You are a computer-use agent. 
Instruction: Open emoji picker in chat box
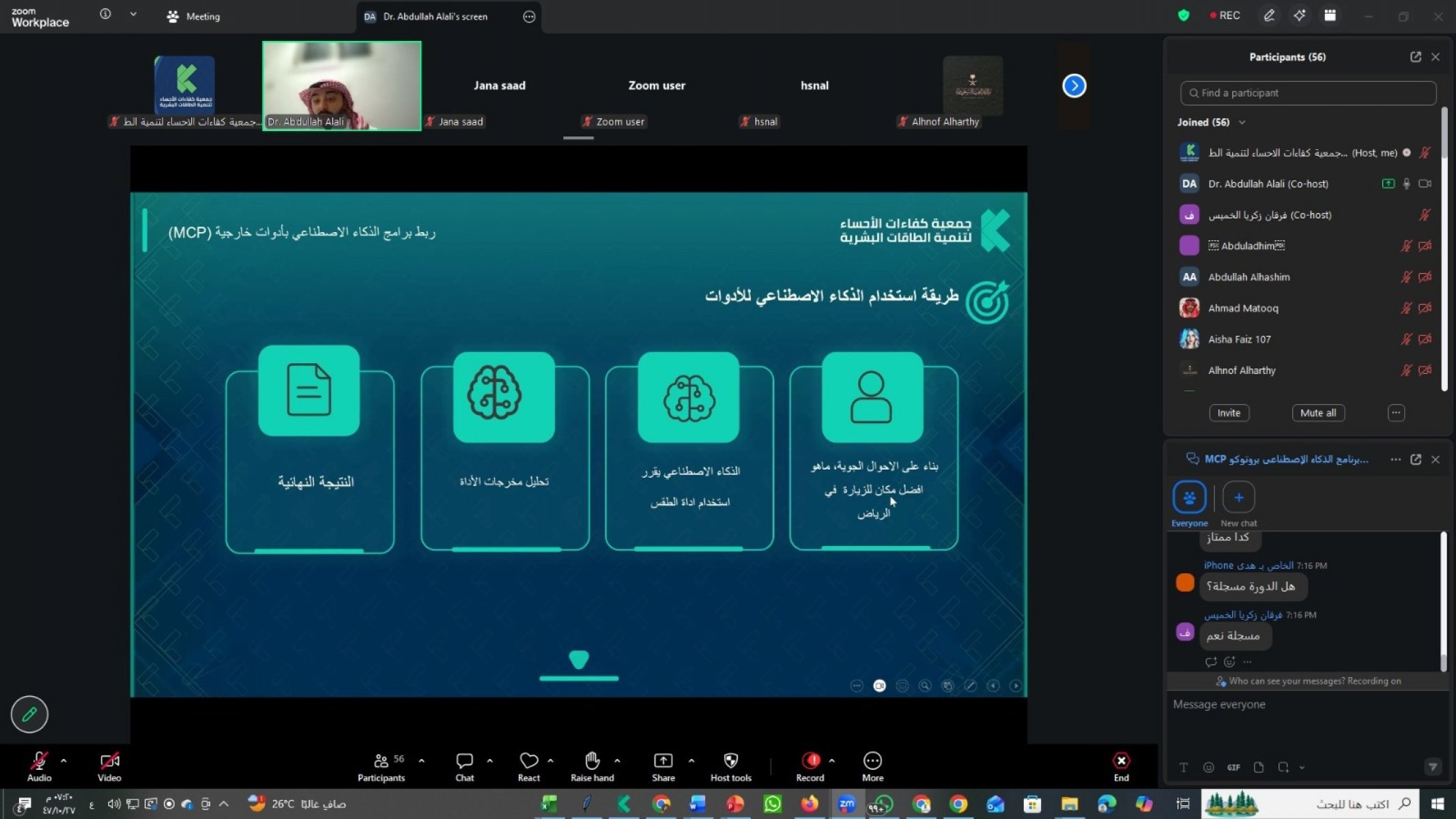pos(1208,767)
